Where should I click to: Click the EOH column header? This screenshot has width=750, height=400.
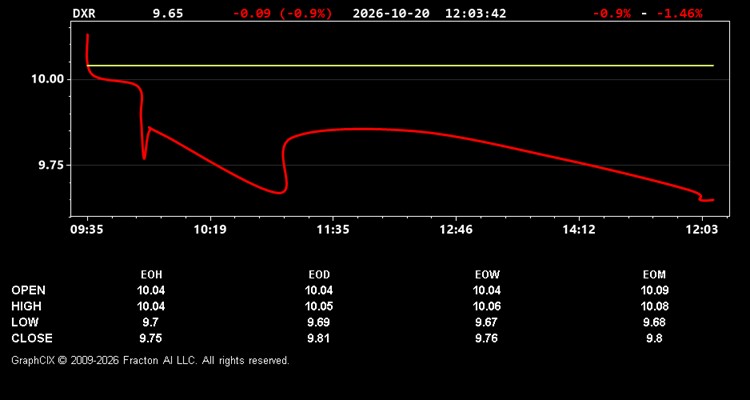point(151,275)
